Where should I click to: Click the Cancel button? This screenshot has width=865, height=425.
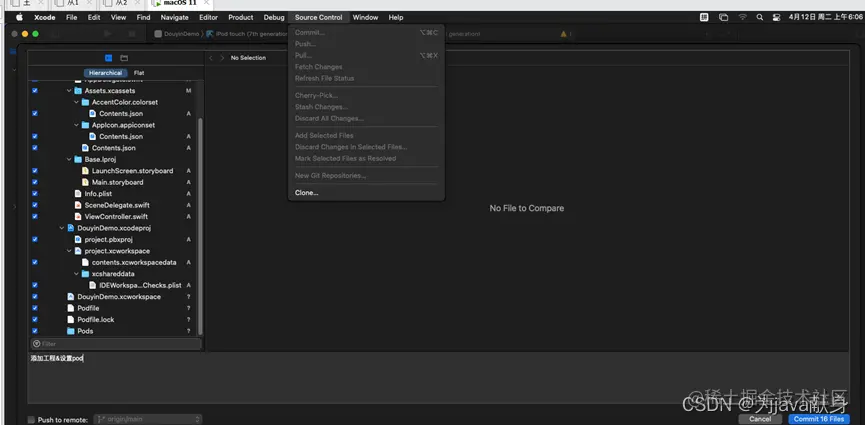pyautogui.click(x=760, y=419)
